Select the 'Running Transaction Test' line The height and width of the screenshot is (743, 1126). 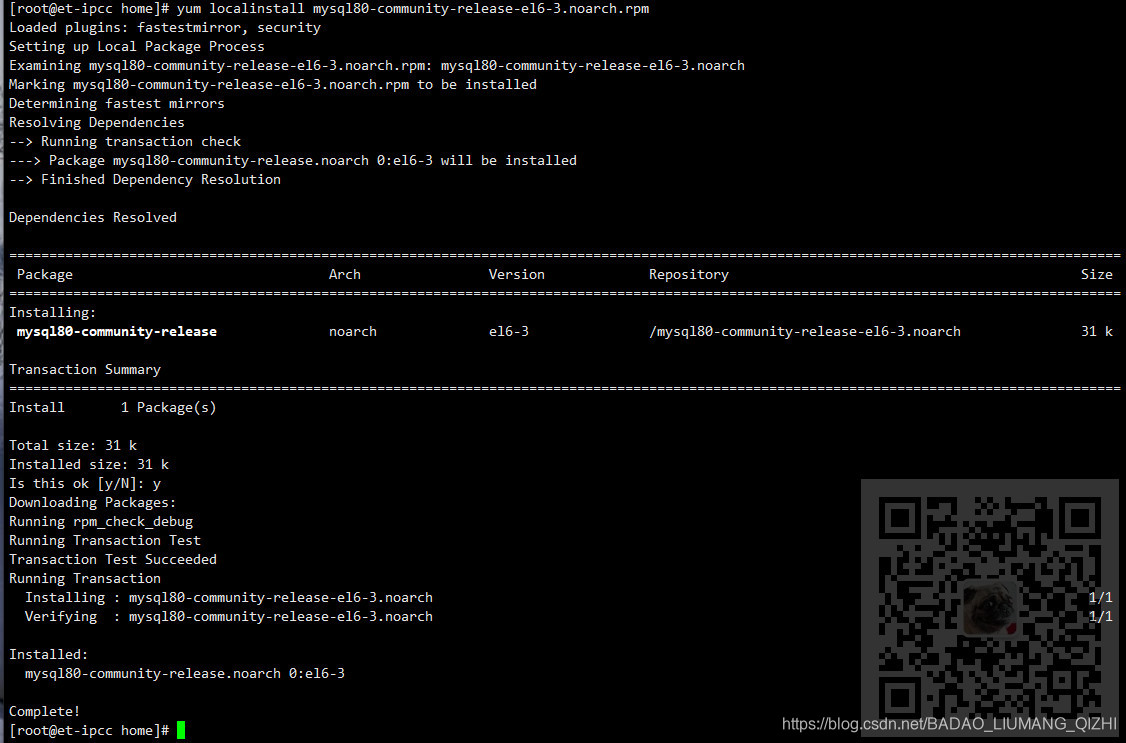click(x=105, y=541)
